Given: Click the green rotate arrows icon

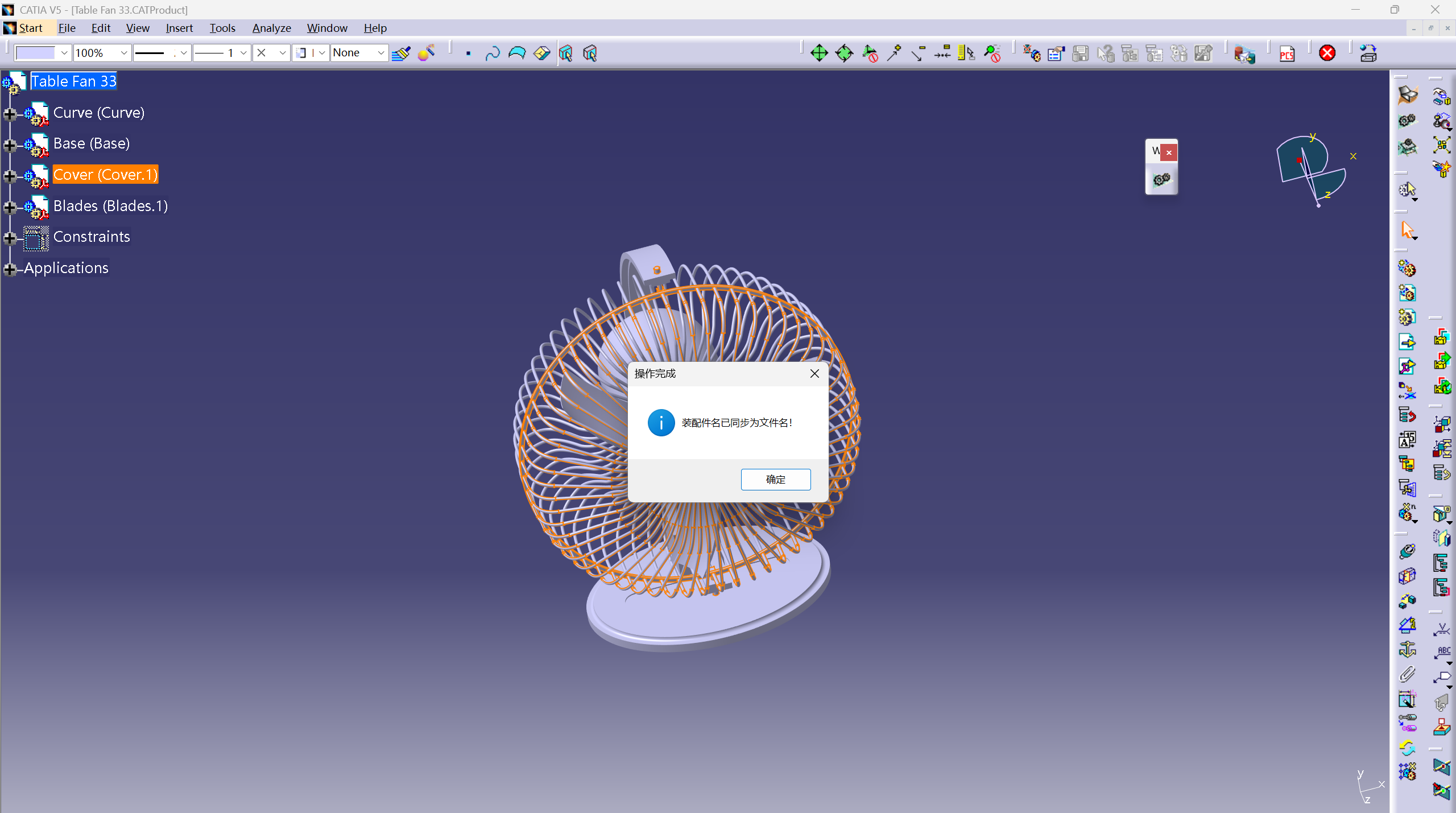Looking at the screenshot, I should pos(844,53).
